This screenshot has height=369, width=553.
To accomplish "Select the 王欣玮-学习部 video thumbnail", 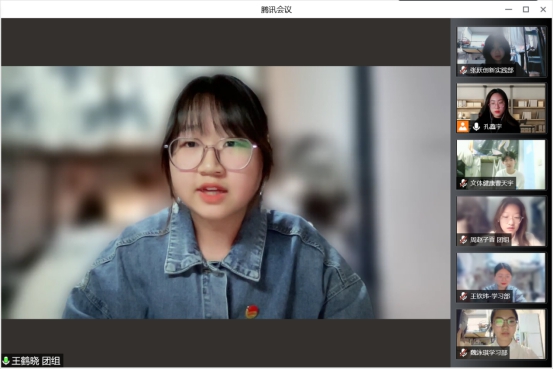I will (x=501, y=277).
